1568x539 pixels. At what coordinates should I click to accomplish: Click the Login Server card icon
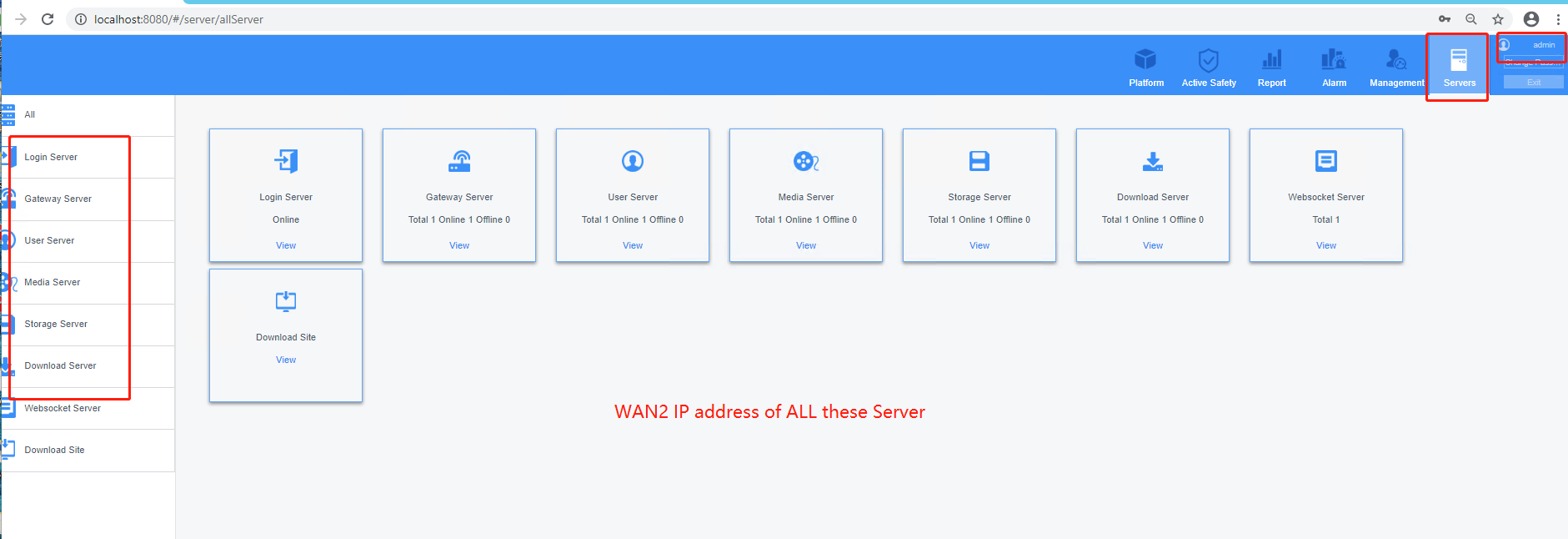[x=286, y=161]
